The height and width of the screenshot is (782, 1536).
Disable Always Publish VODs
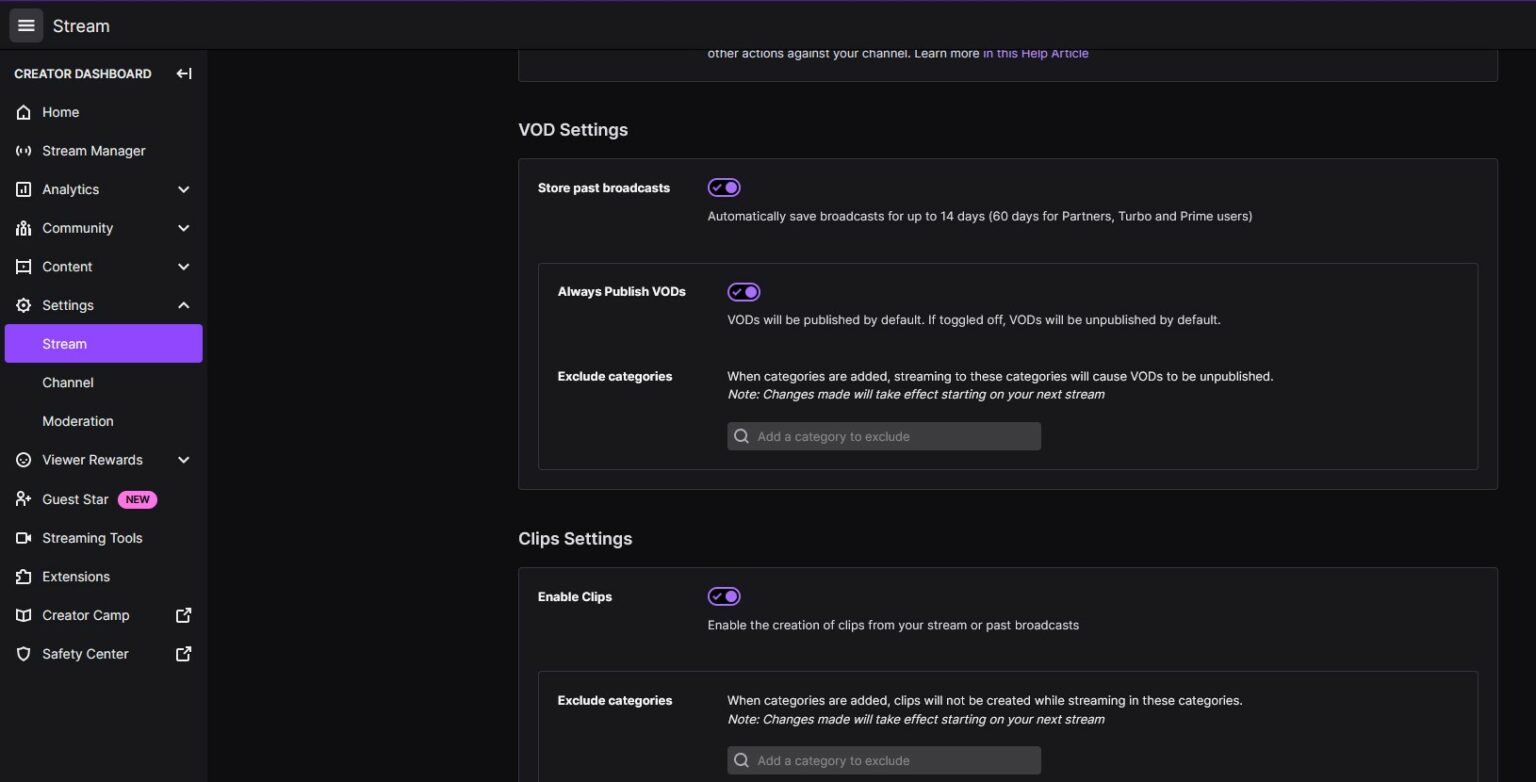743,291
